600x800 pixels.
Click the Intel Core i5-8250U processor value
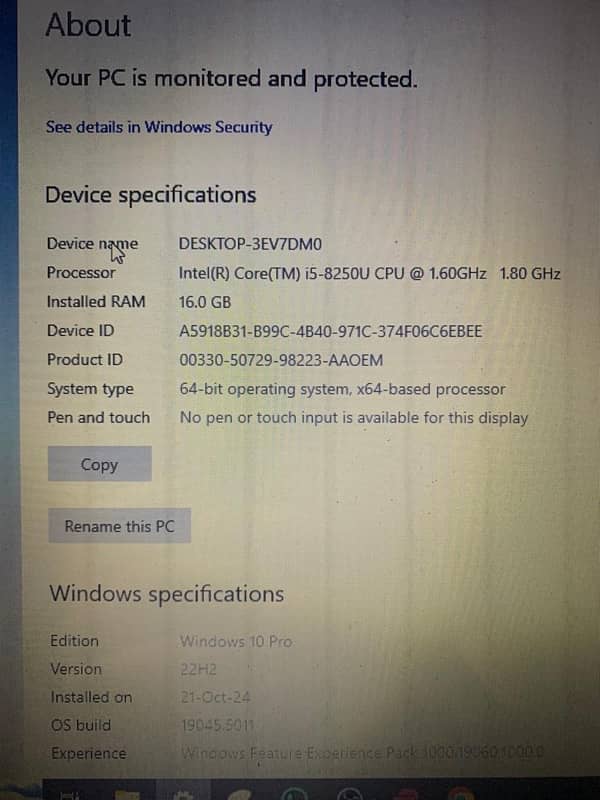[x=369, y=273]
